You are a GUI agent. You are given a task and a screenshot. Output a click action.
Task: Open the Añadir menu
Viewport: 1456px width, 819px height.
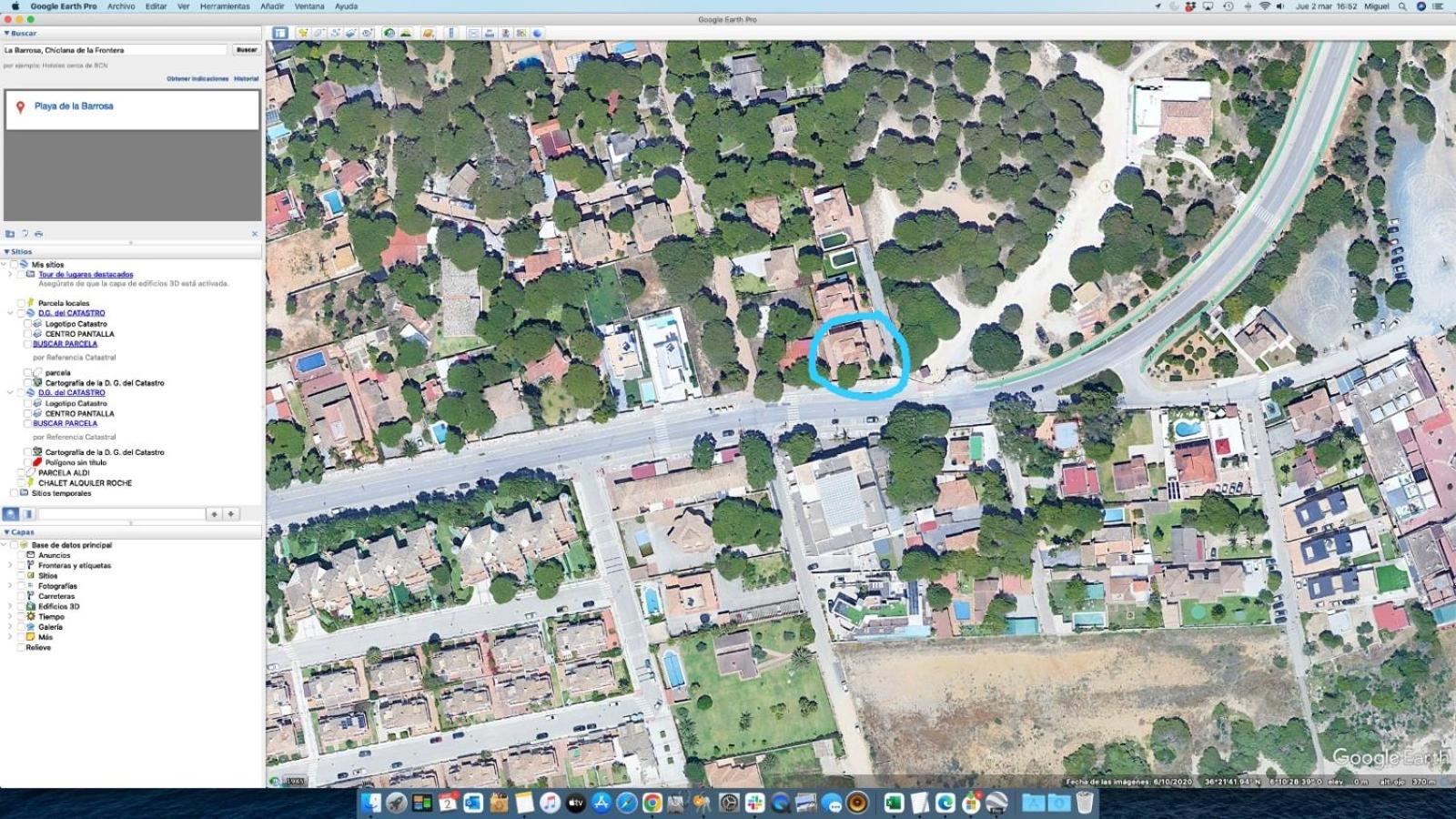272,6
